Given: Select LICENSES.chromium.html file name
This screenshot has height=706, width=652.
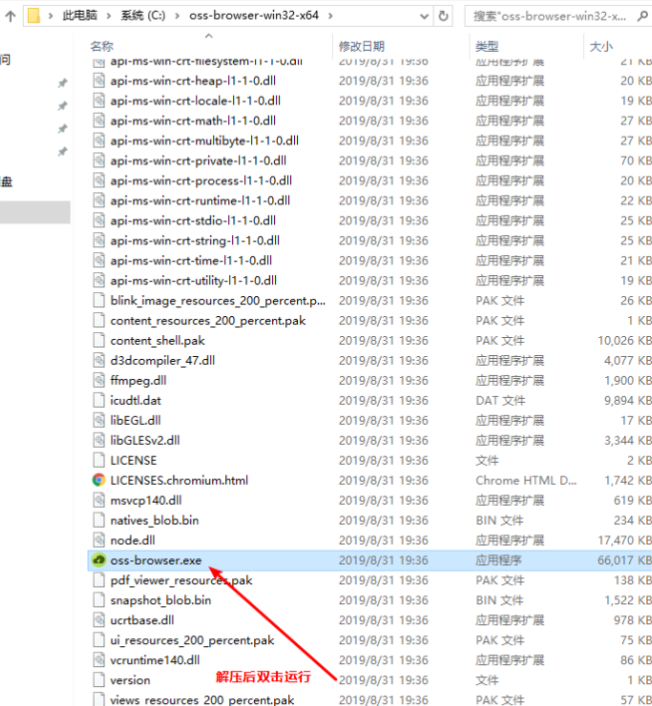Looking at the screenshot, I should point(179,480).
